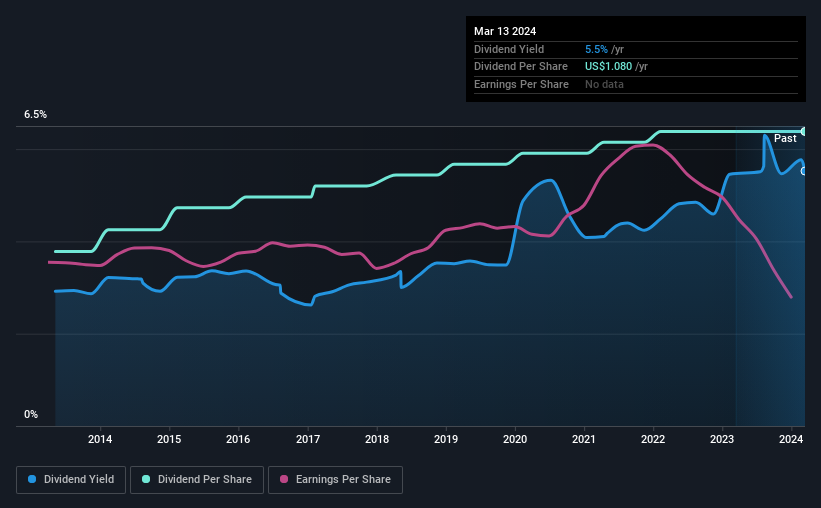Select the 2014 label on the x-axis
Image resolution: width=821 pixels, height=508 pixels.
100,439
